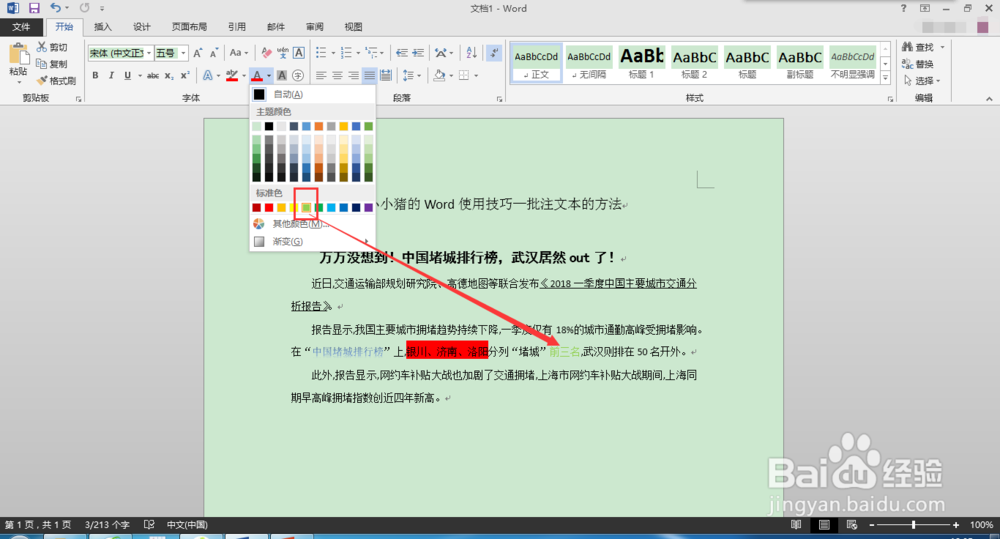Choose 自动(A) automatic font color
Viewport: 1000px width, 539px height.
tap(312, 94)
